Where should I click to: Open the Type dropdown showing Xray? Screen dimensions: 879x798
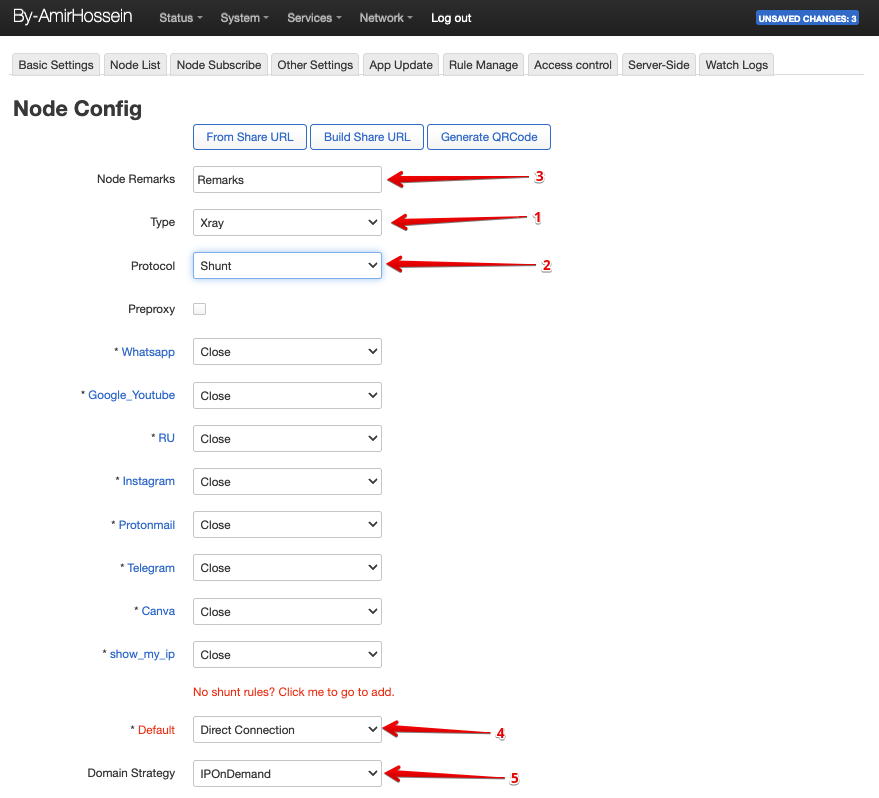click(x=287, y=223)
